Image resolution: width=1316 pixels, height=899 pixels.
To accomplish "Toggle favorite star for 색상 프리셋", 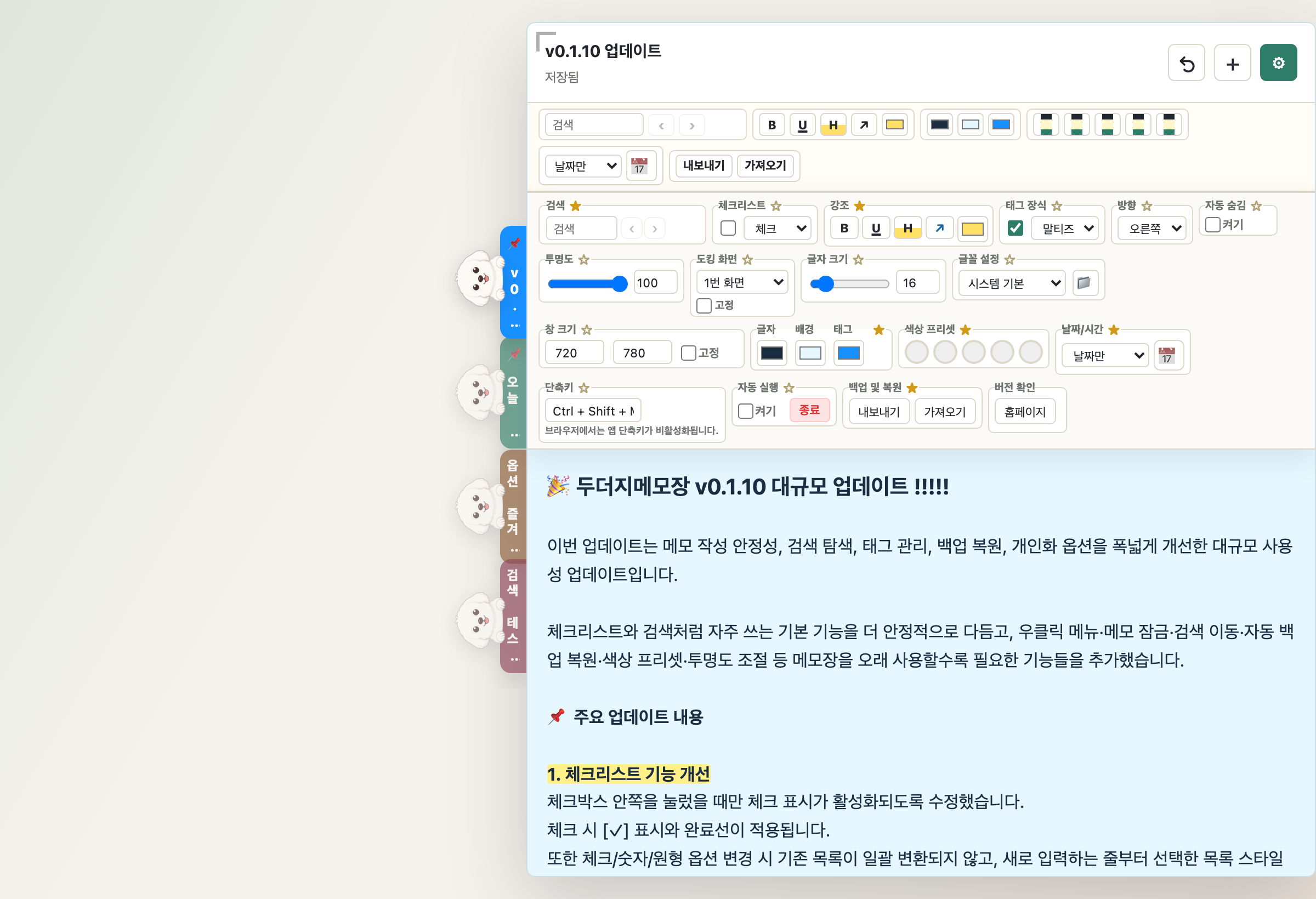I will click(x=966, y=329).
